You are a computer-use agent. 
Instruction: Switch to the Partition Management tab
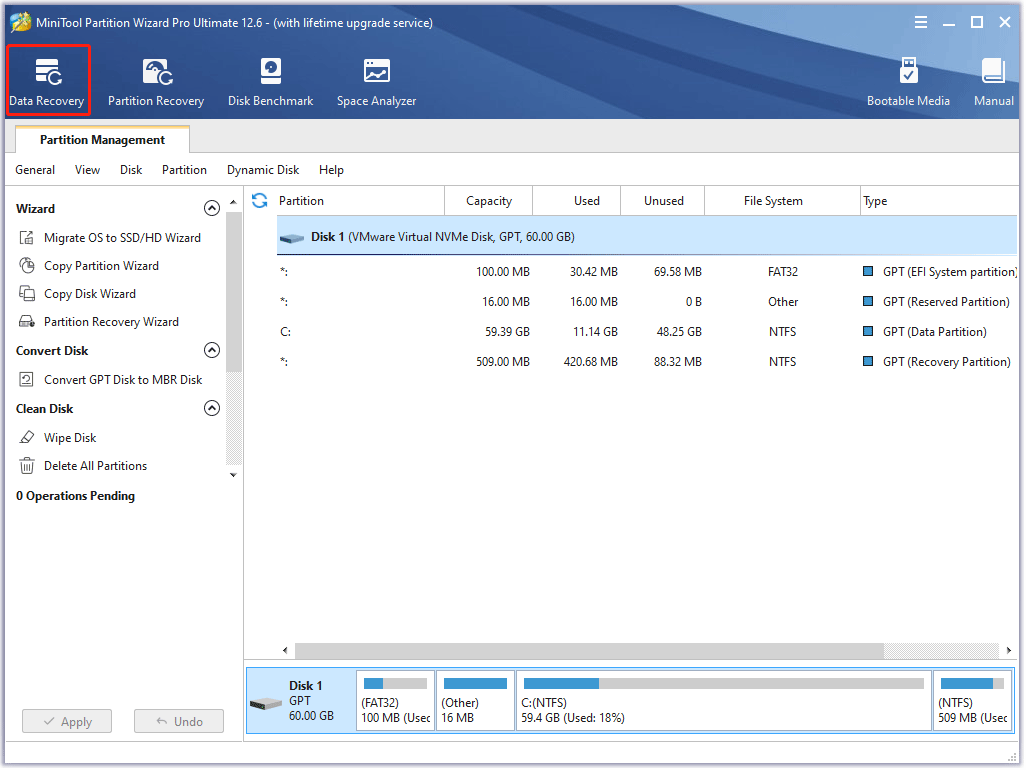point(101,139)
